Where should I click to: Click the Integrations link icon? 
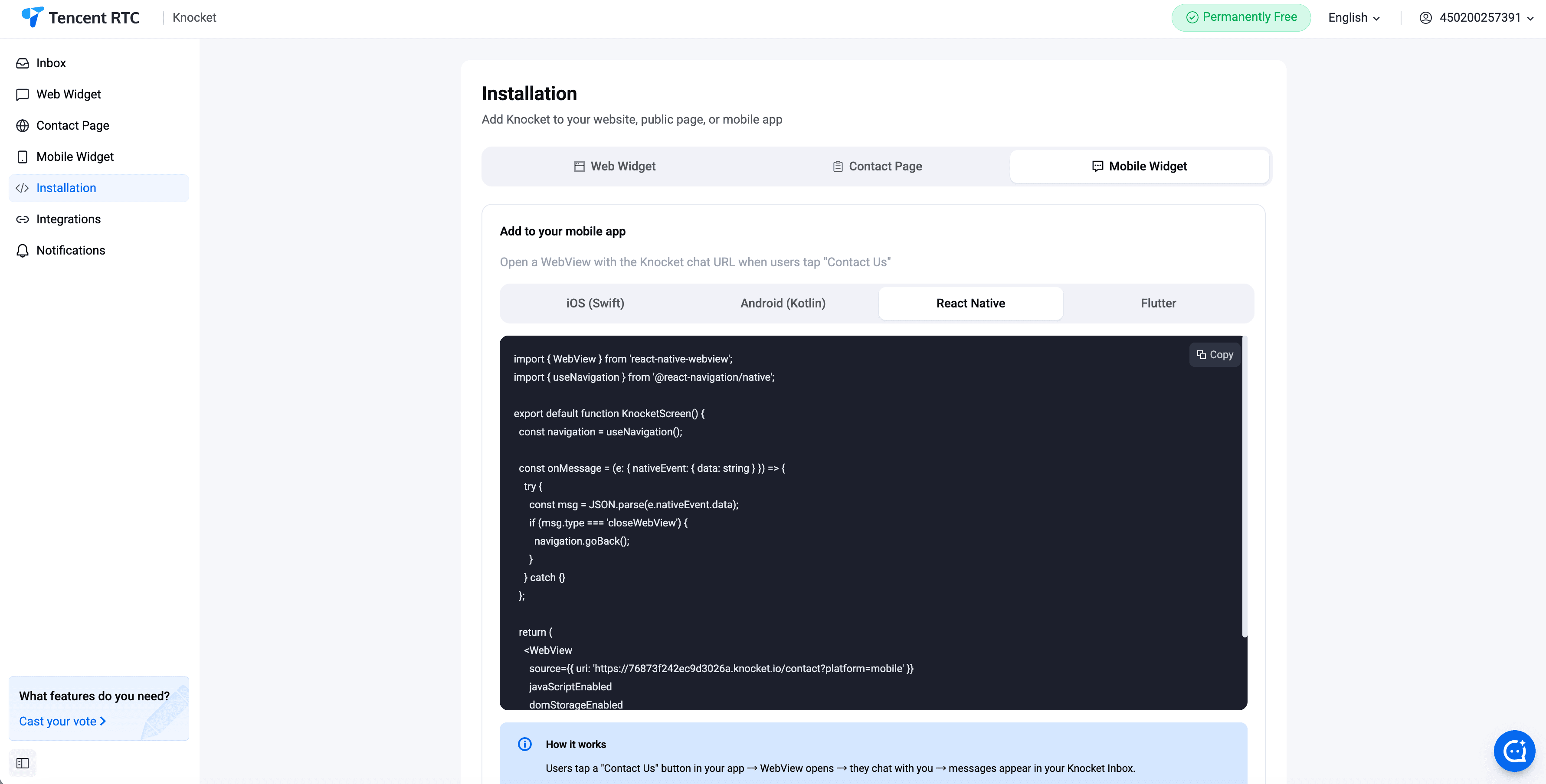pyautogui.click(x=23, y=219)
